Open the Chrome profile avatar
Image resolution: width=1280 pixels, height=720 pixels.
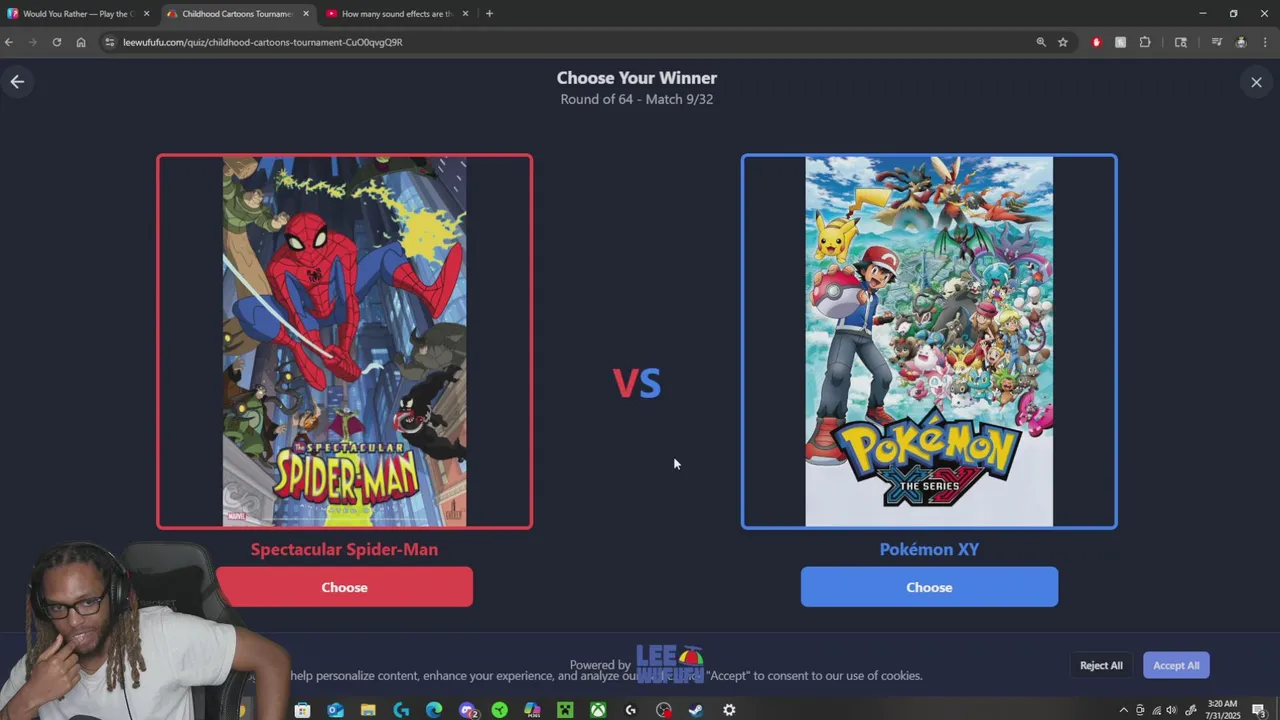[x=1241, y=42]
